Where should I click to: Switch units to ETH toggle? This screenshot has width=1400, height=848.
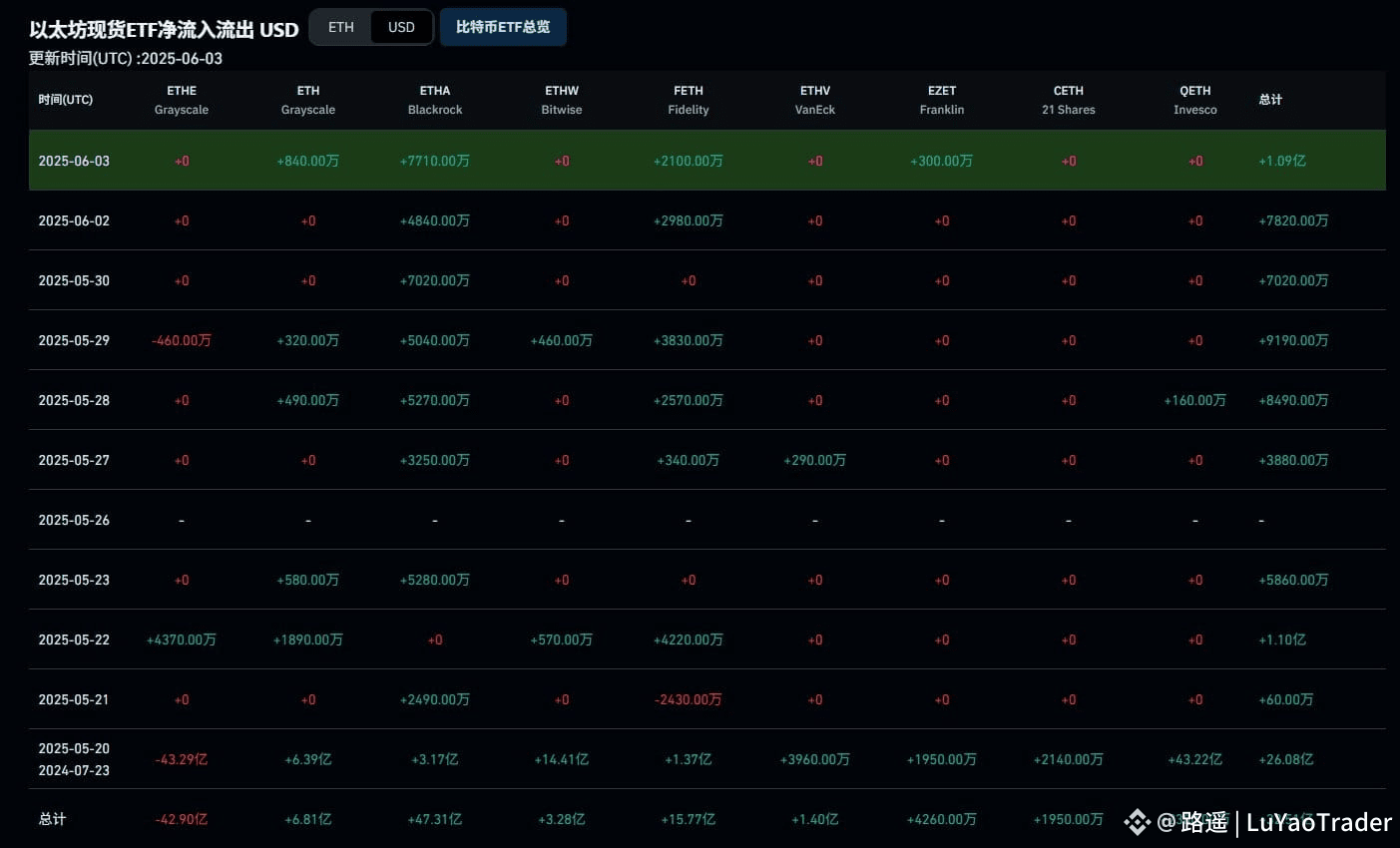(341, 27)
